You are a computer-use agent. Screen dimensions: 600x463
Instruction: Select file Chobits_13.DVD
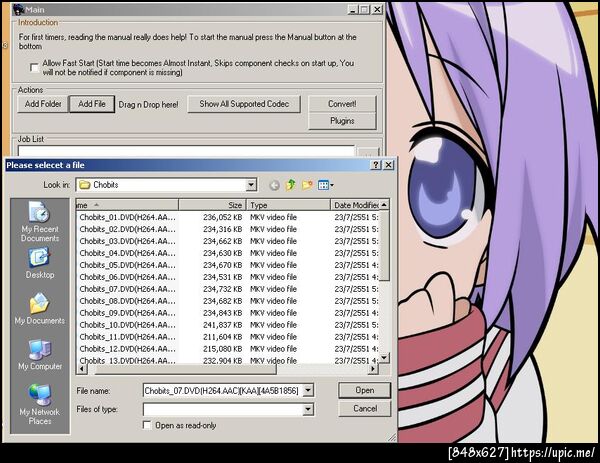click(x=127, y=360)
